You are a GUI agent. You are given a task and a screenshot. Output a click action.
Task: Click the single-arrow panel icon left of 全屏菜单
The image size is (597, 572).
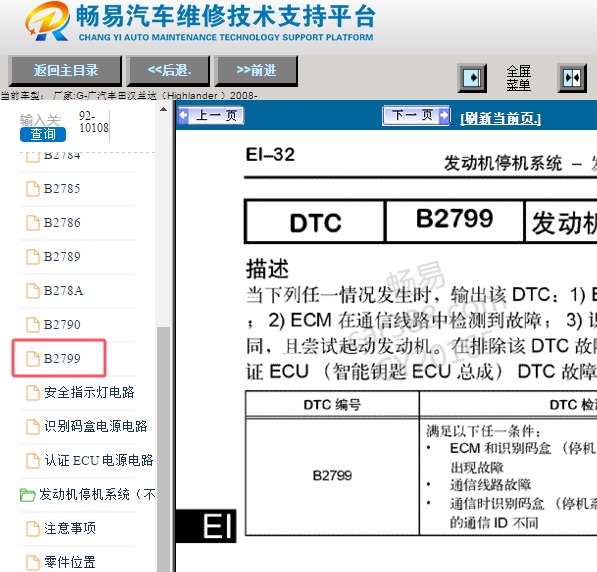(x=472, y=78)
